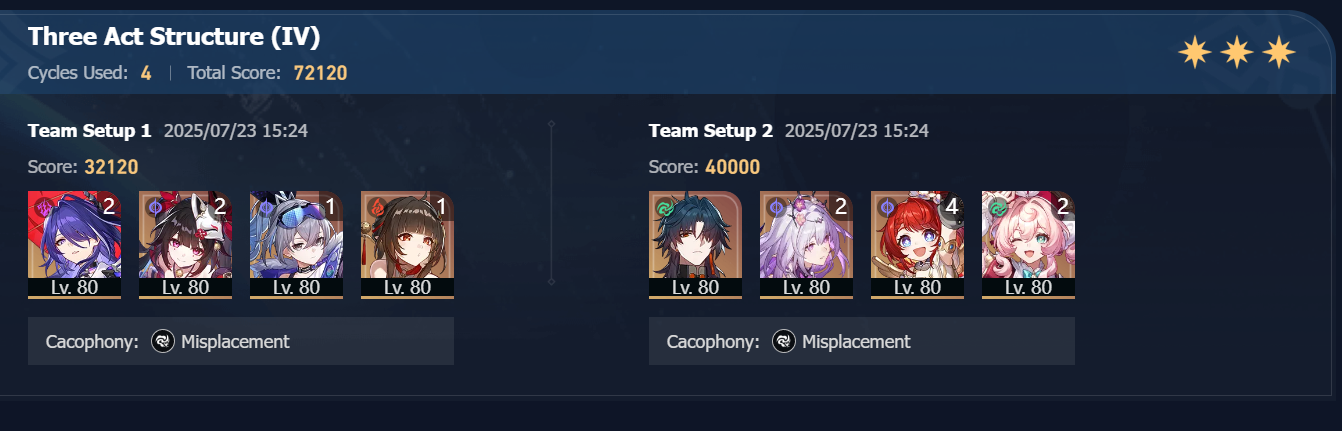Select the dark-haired wind character in Team Setup 2
This screenshot has height=431, width=1342.
695,245
